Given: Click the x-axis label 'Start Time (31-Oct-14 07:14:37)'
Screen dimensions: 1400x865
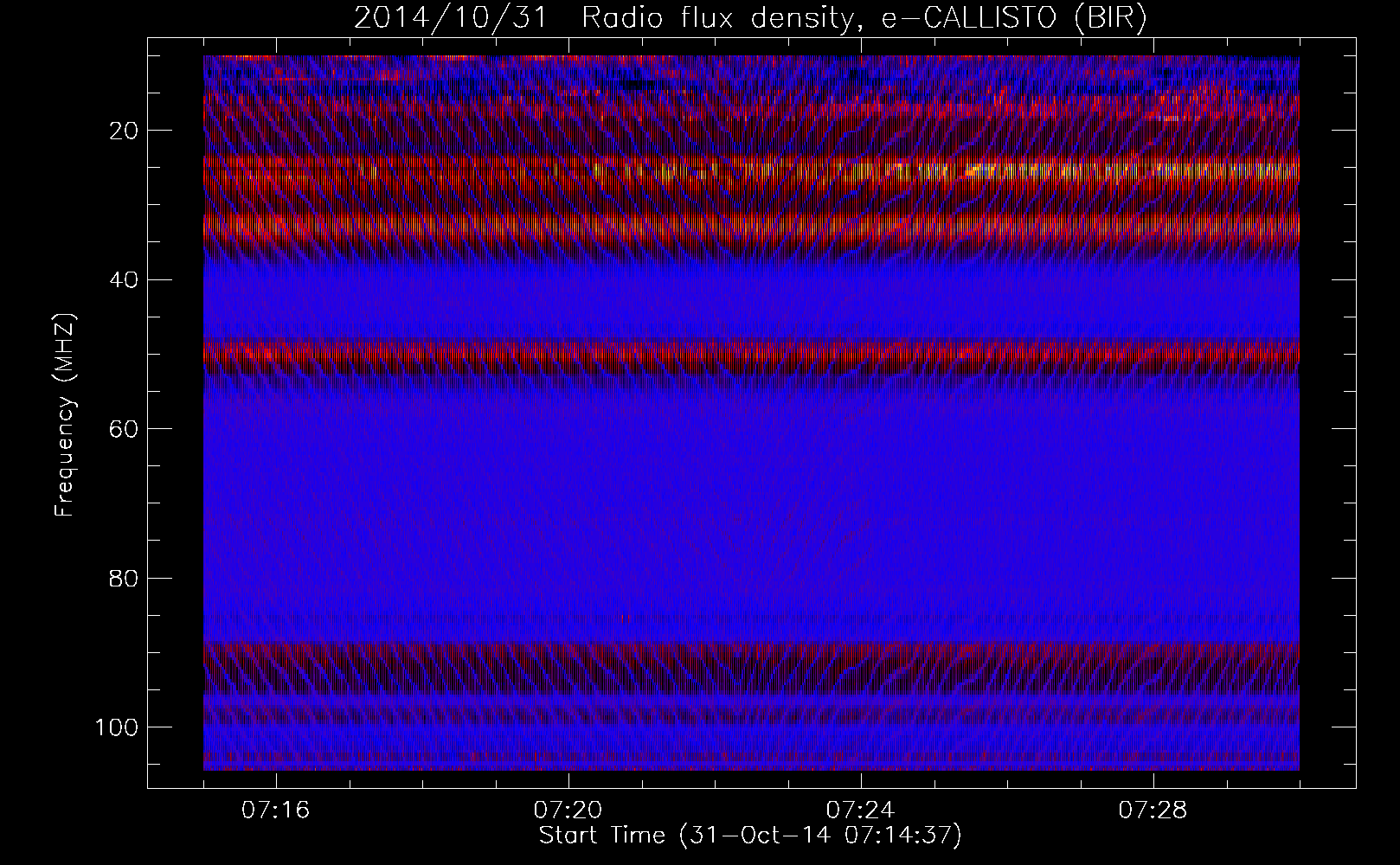Looking at the screenshot, I should tap(750, 836).
